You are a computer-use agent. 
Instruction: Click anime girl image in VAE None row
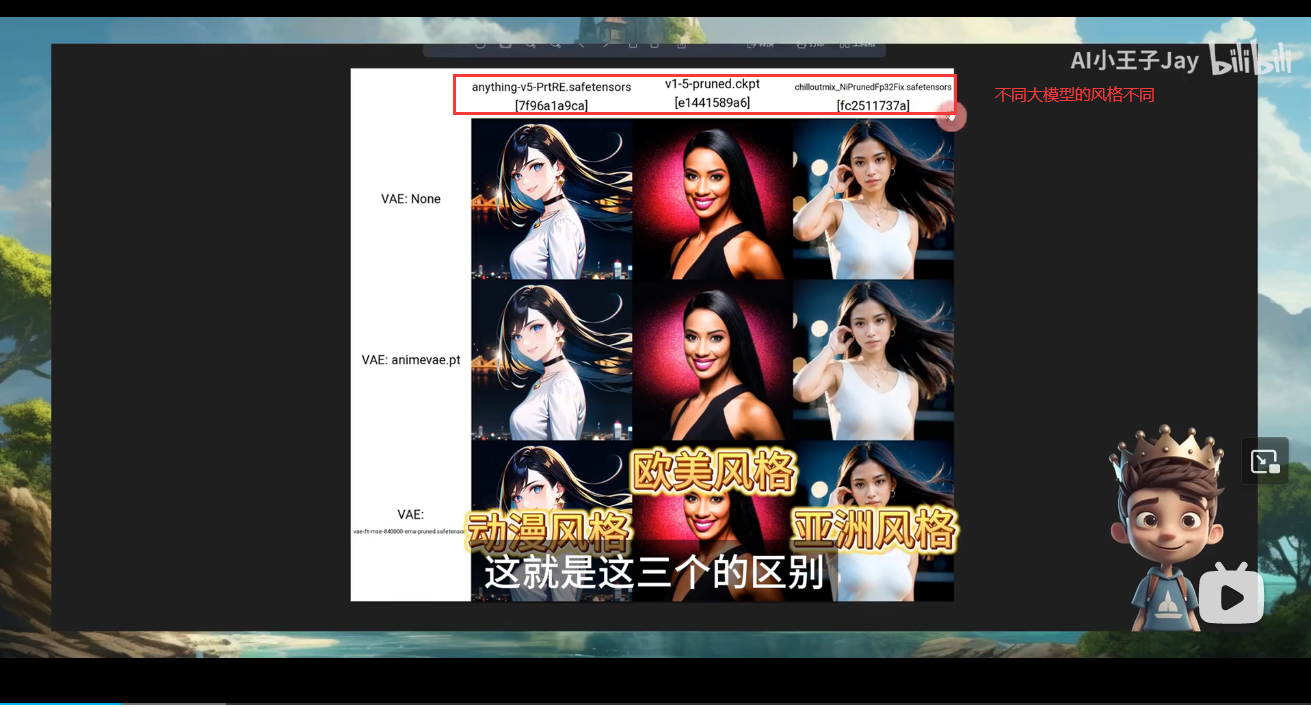click(x=552, y=199)
